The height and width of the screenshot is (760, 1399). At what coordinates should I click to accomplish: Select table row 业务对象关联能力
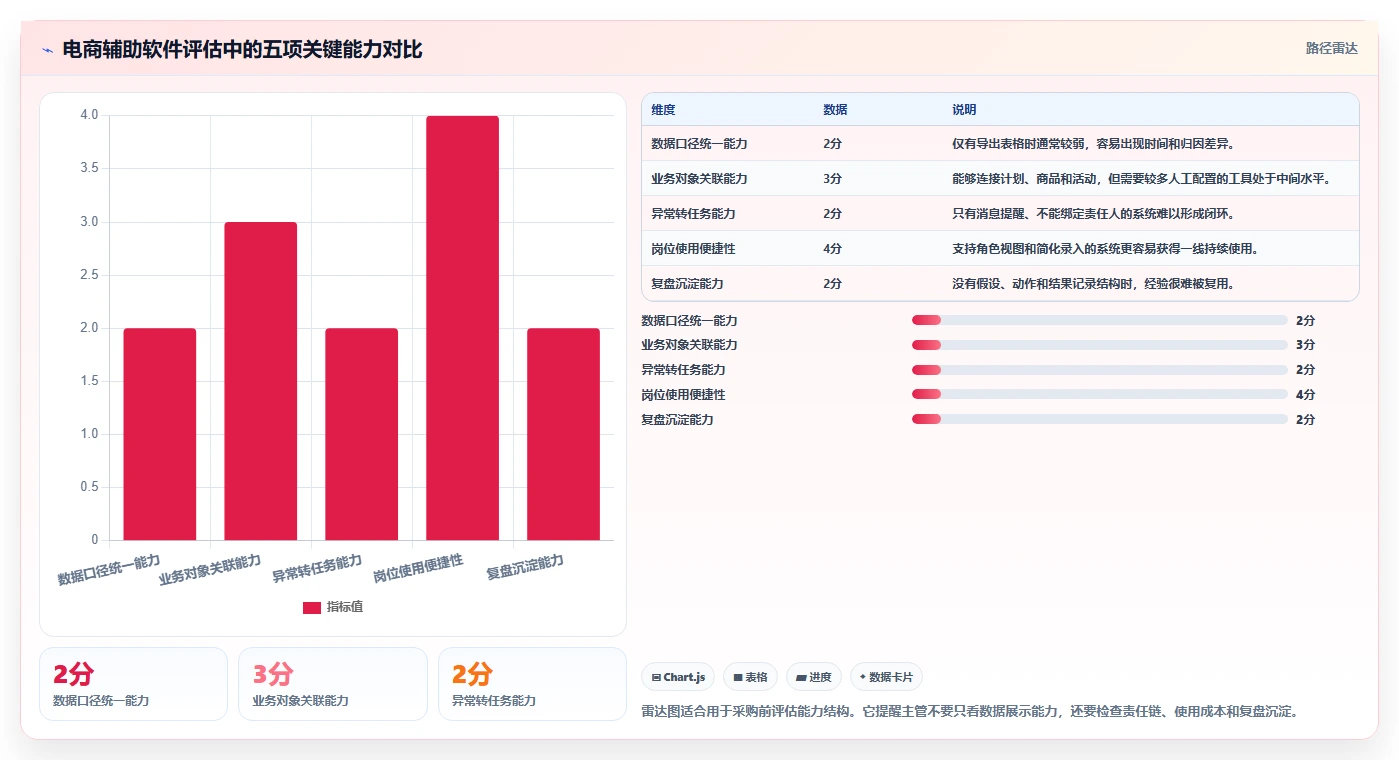pos(1000,179)
